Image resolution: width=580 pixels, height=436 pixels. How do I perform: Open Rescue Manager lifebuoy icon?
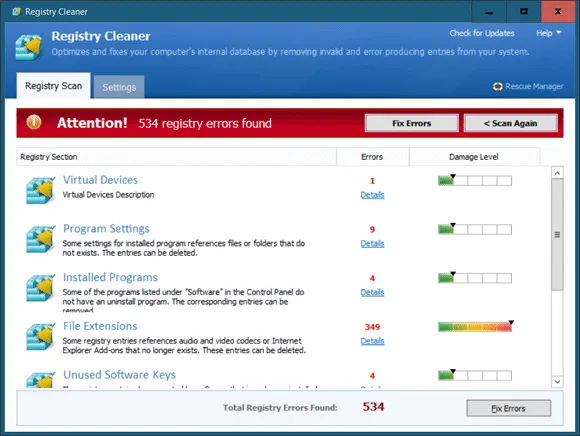pyautogui.click(x=498, y=87)
